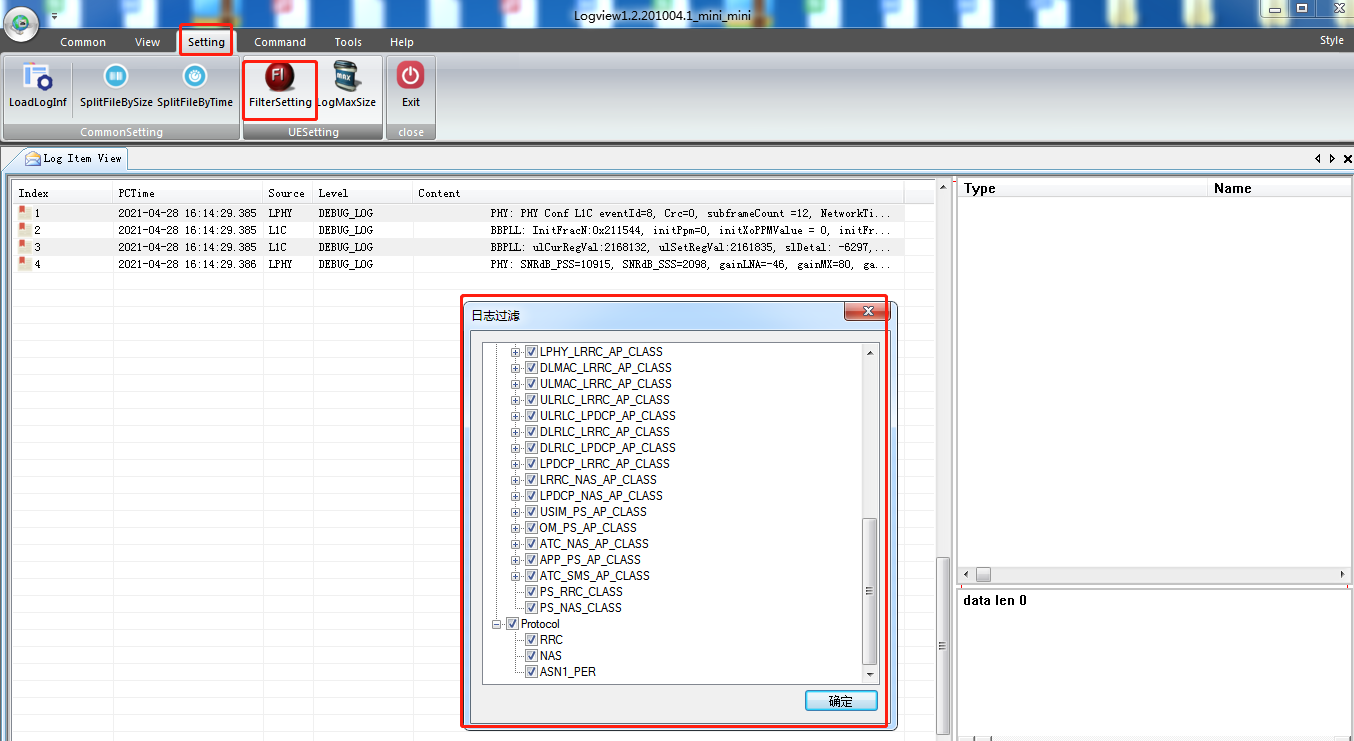The height and width of the screenshot is (741, 1354).
Task: Select the Log Item View tab
Action: [75, 158]
